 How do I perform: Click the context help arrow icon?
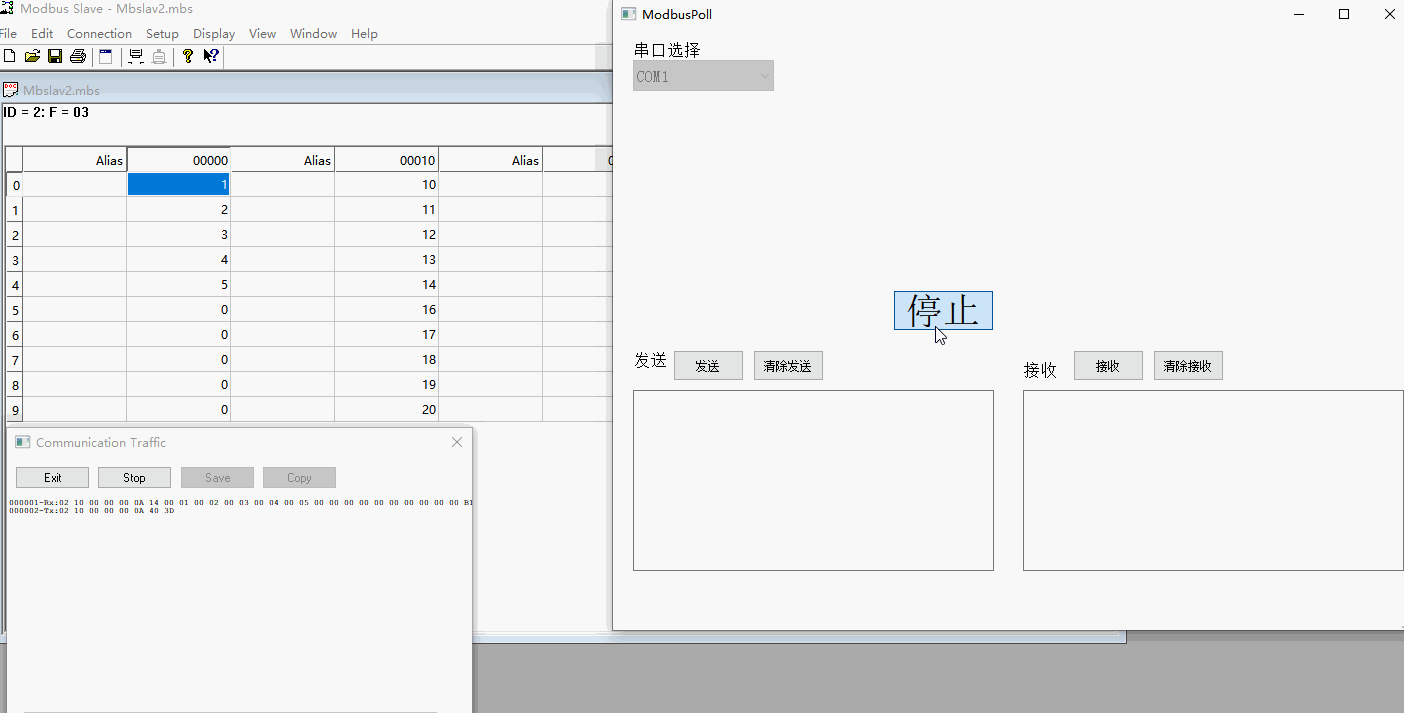211,57
